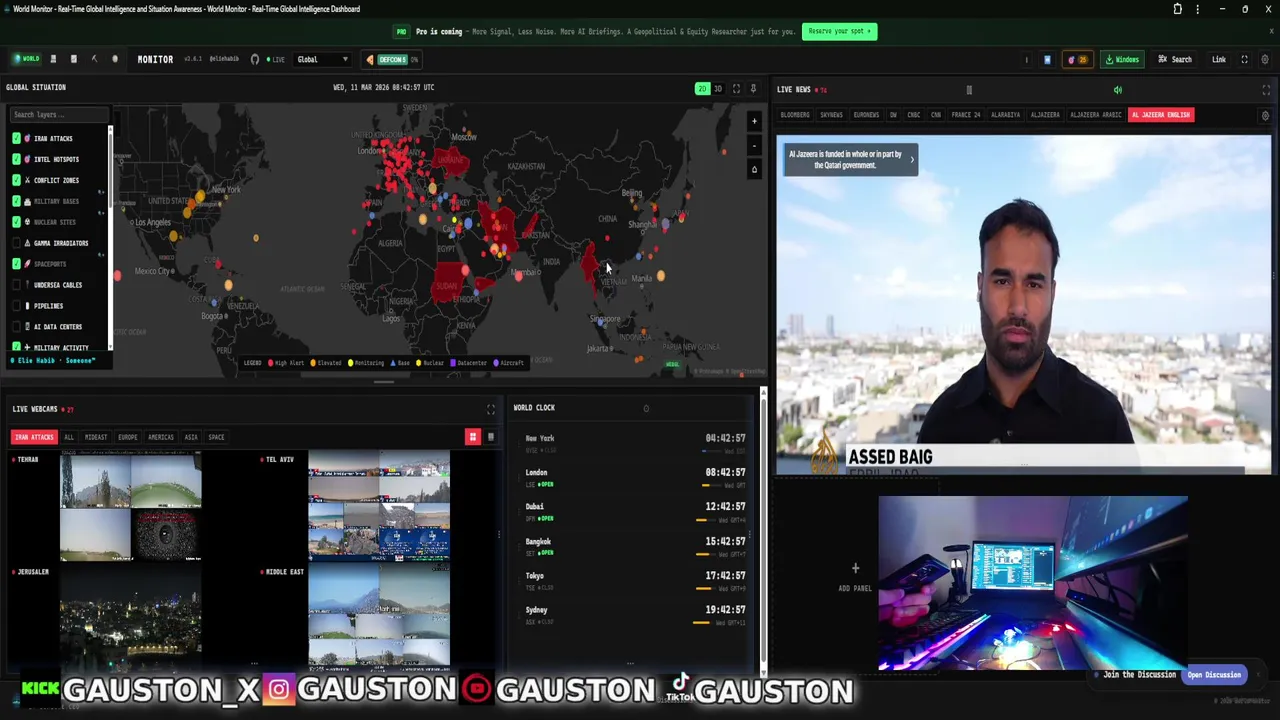Switch map to 2D mode

[x=702, y=88]
